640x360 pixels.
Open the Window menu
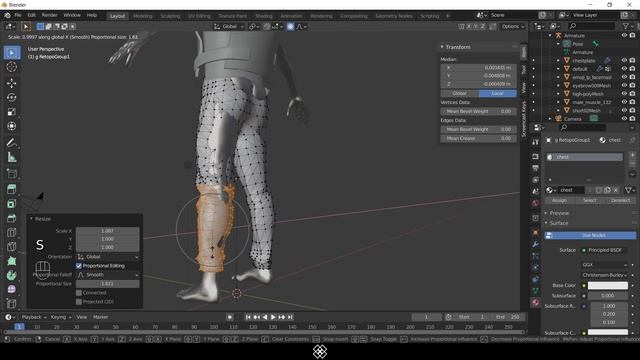[x=72, y=15]
